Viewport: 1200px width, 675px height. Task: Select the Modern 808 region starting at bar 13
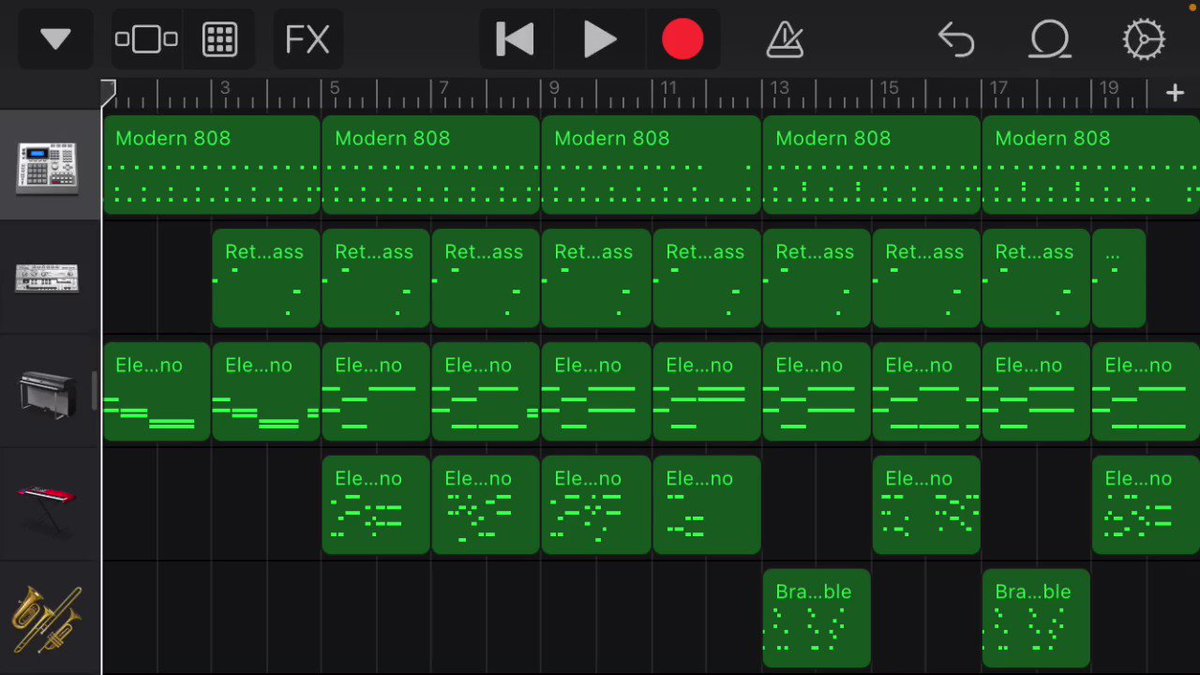(x=871, y=165)
